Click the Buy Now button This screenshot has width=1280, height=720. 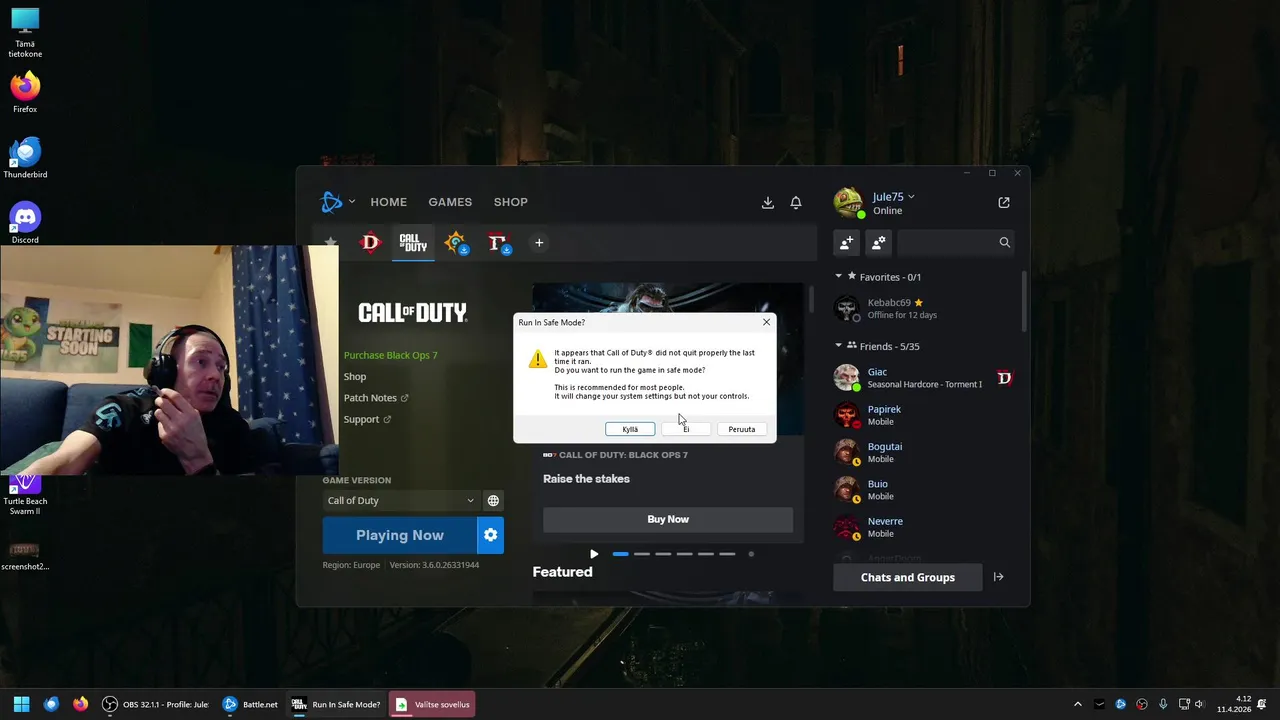click(668, 519)
